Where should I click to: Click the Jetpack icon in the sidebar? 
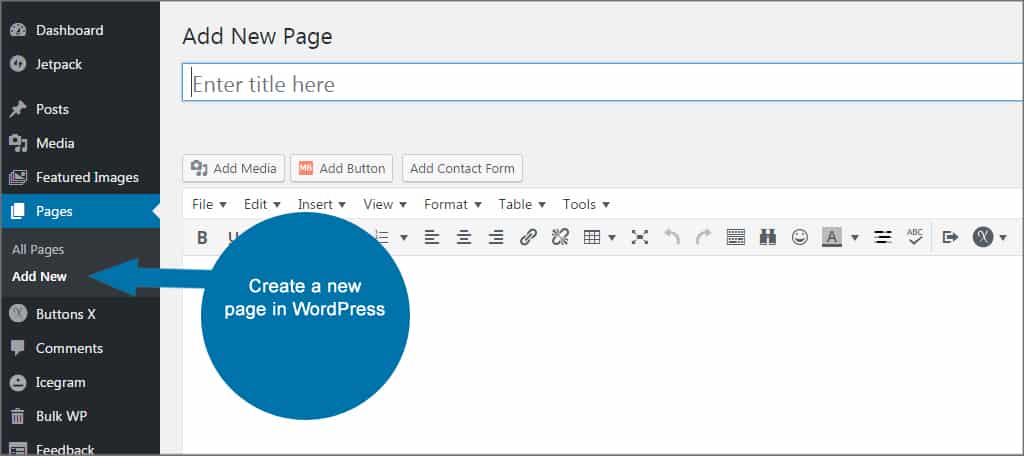[18, 64]
